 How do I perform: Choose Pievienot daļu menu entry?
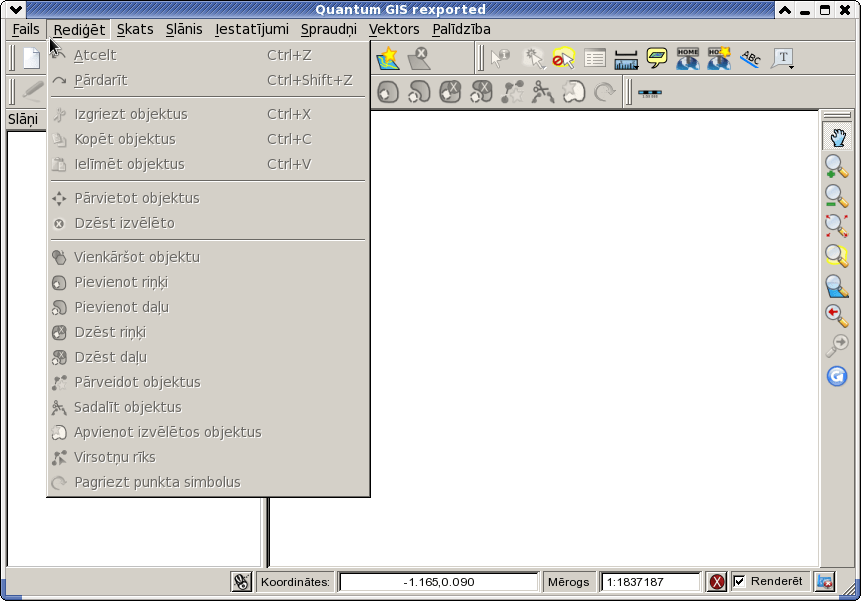point(208,307)
